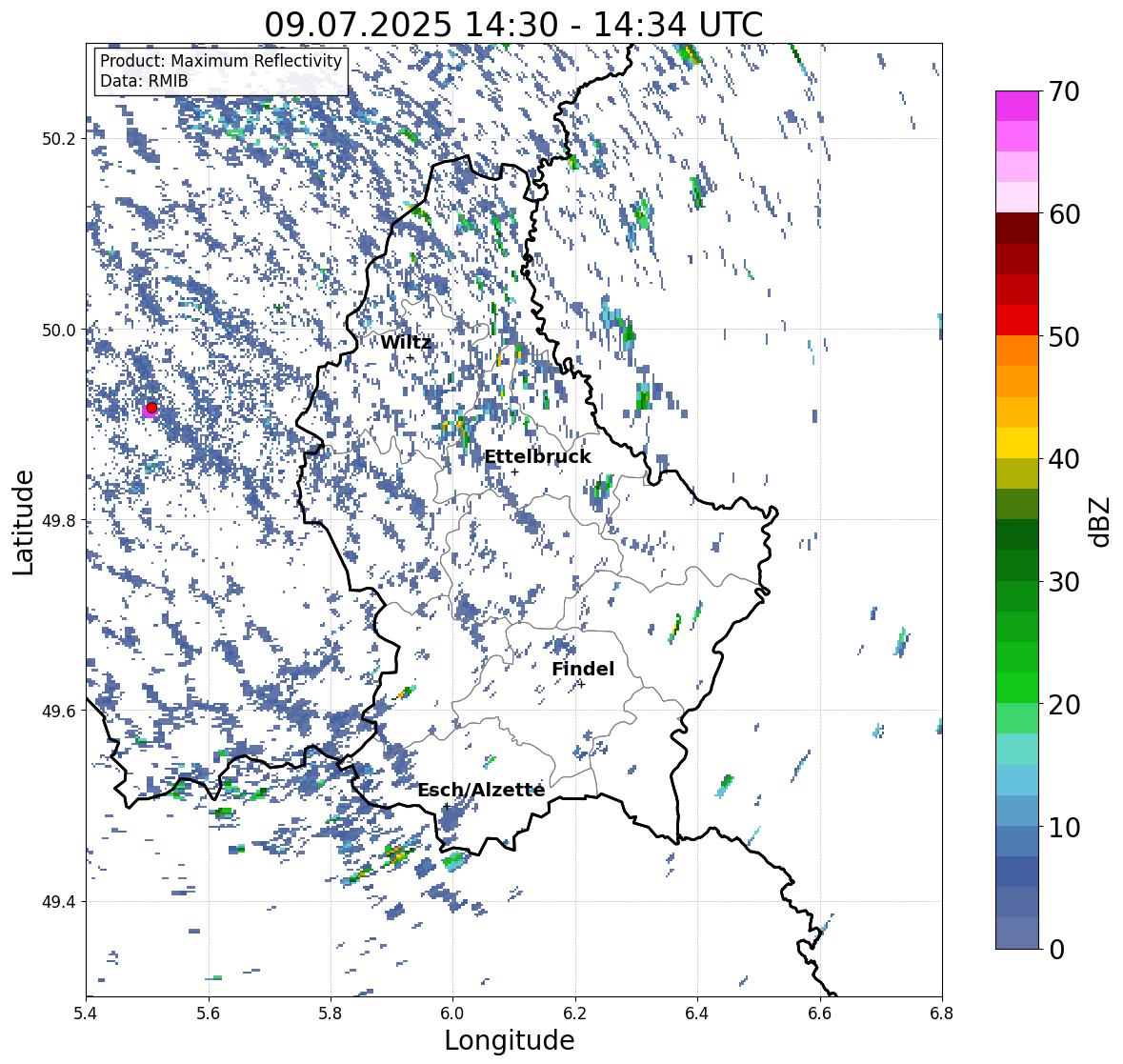Image resolution: width=1123 pixels, height=1064 pixels.
Task: Click the longitude tick label 5.4
Action: click(86, 1013)
